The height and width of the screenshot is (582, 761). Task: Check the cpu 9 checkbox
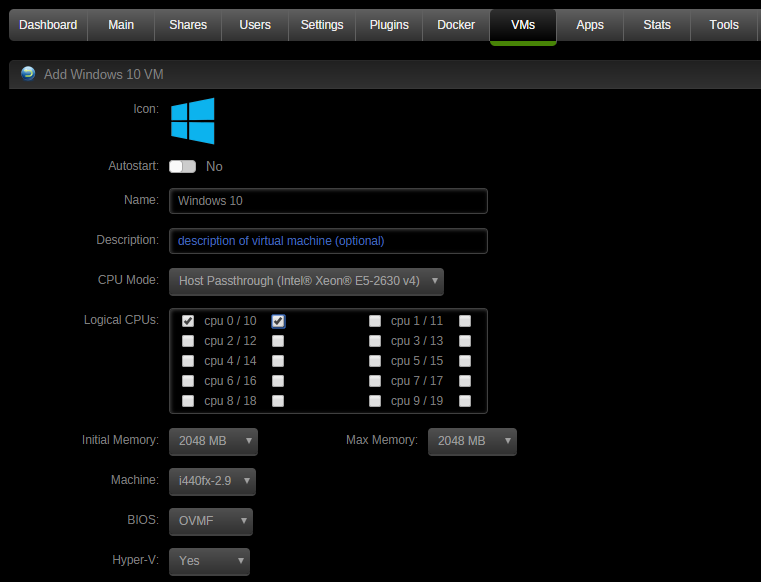(375, 400)
